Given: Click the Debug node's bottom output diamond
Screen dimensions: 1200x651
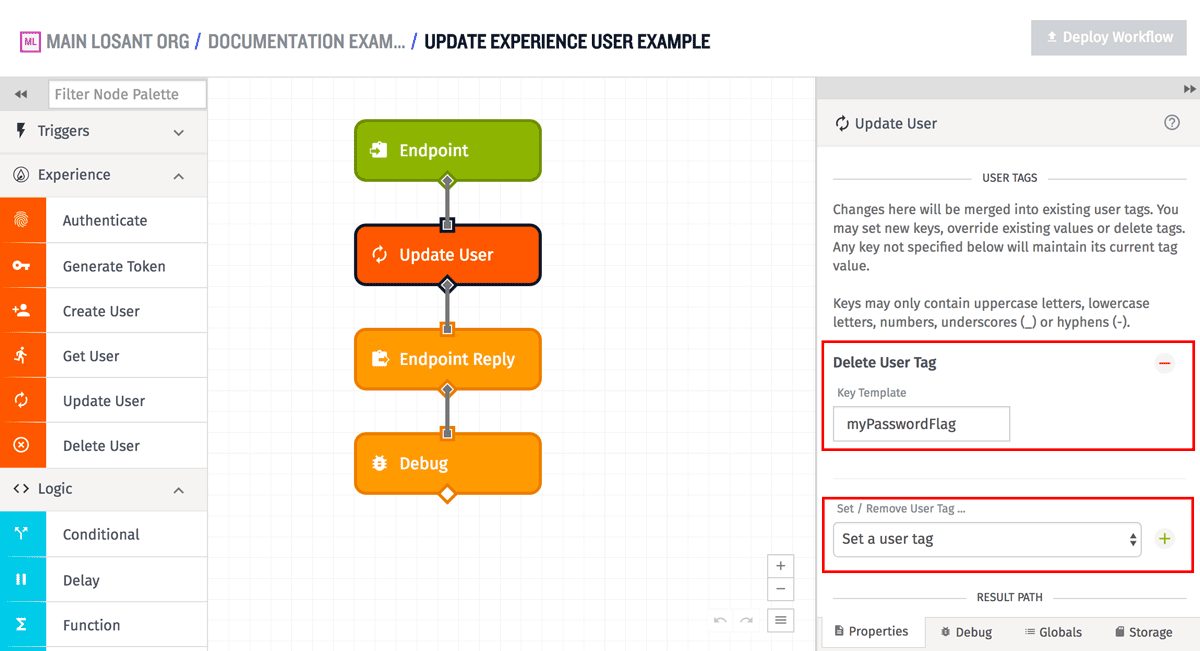Looking at the screenshot, I should (x=447, y=494).
